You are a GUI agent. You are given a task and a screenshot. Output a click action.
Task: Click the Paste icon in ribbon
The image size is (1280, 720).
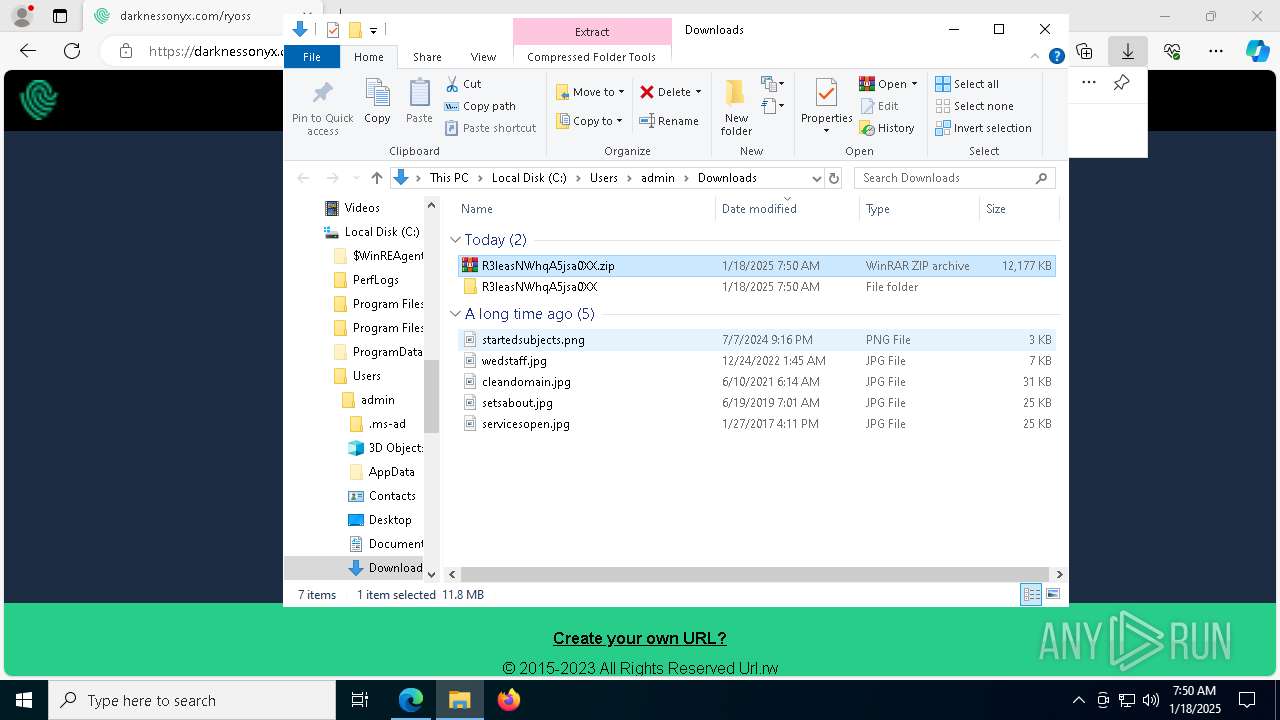coord(419,102)
